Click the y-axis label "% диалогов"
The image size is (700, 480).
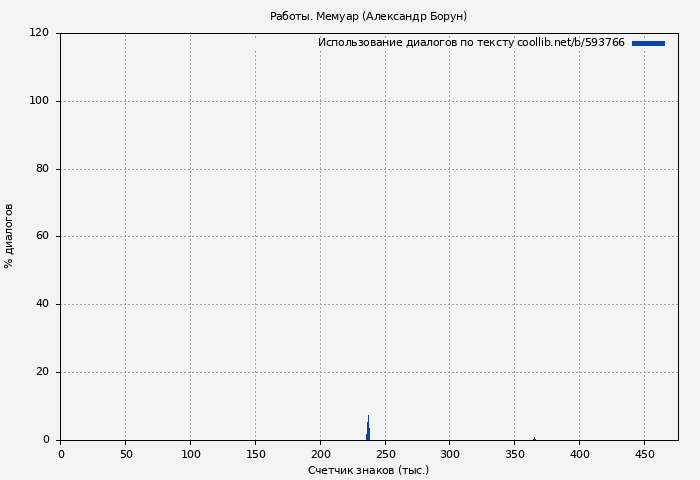tap(9, 236)
